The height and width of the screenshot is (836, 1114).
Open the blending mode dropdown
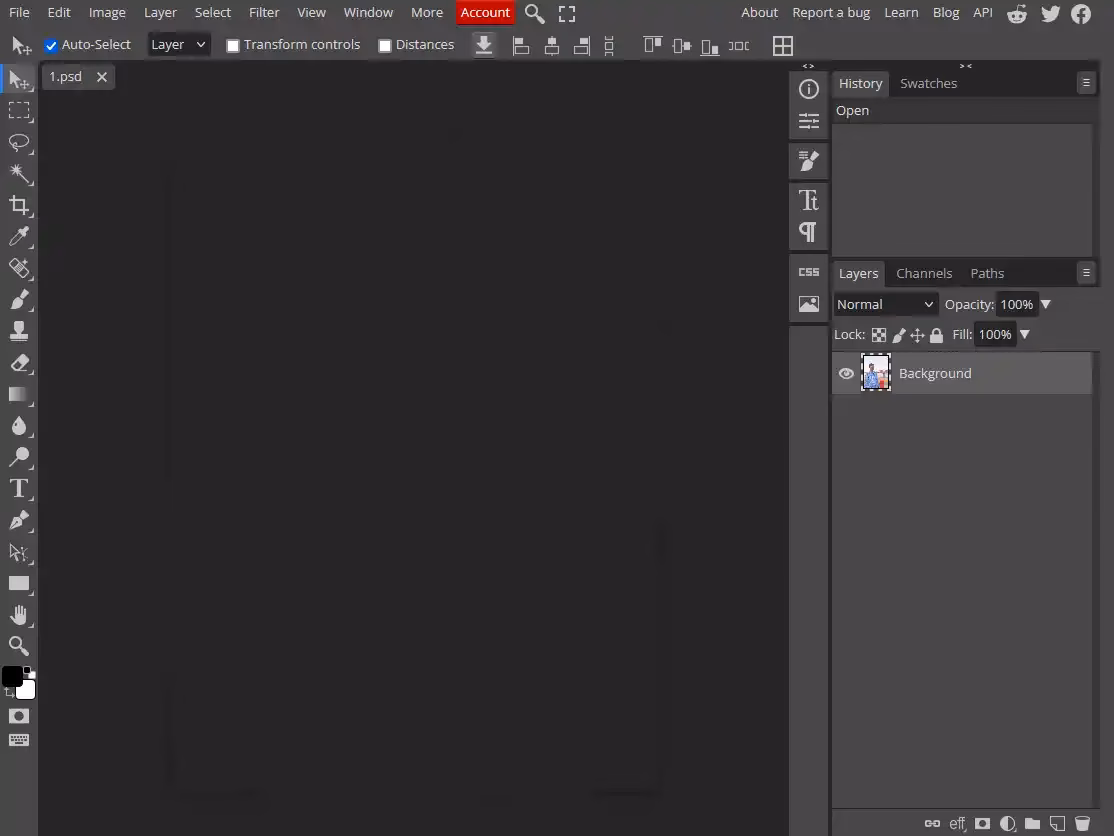pos(884,304)
